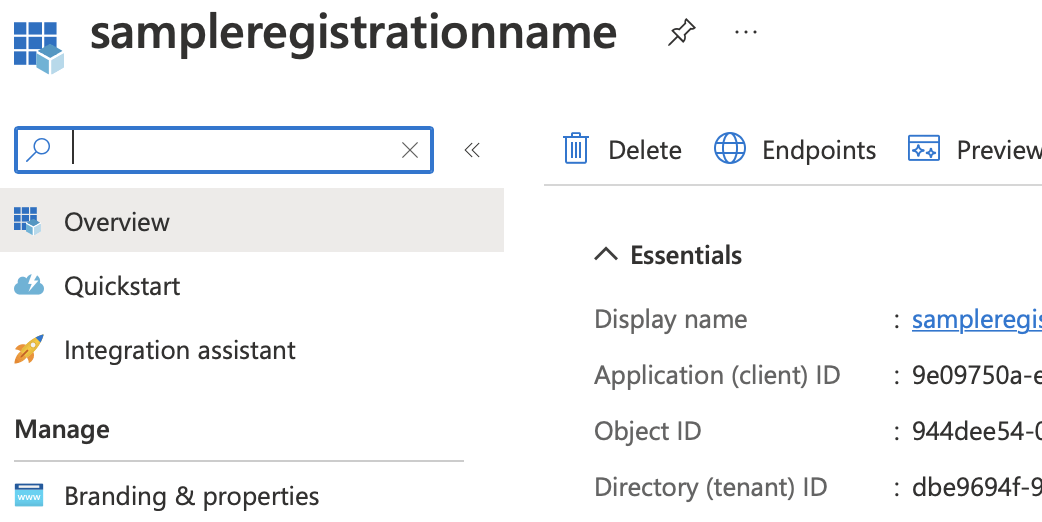The image size is (1042, 522).
Task: Collapse the Essentials section
Action: (606, 255)
